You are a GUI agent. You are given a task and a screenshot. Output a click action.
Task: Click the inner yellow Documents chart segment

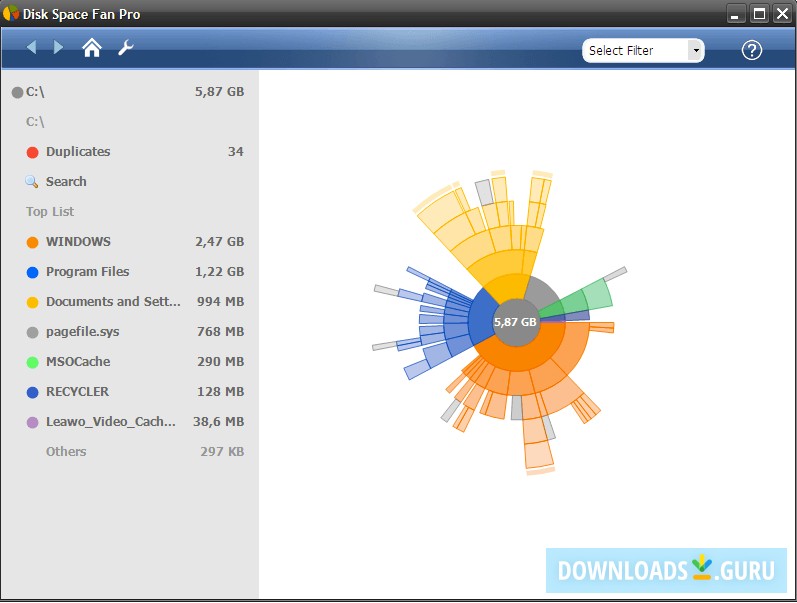508,287
